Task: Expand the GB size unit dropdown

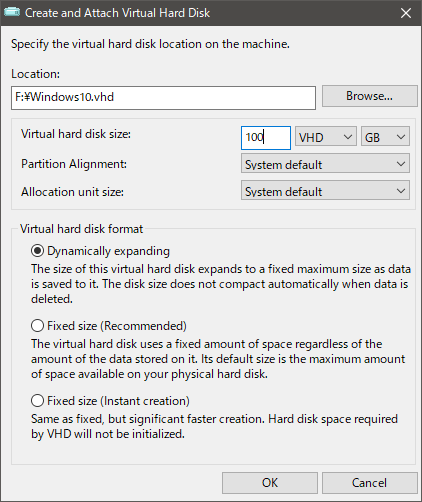Action: click(385, 137)
